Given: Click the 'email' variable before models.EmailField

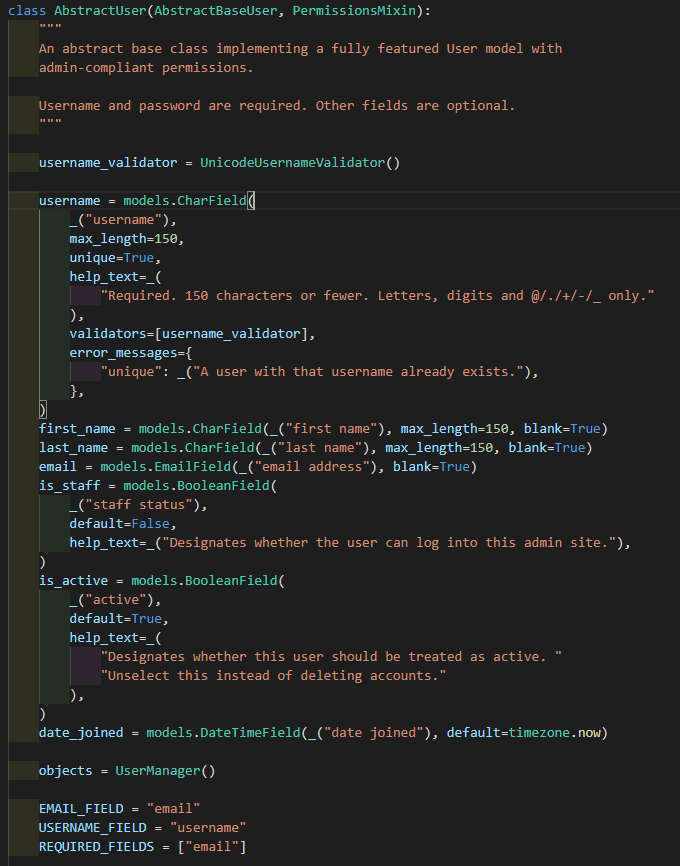Looking at the screenshot, I should pyautogui.click(x=58, y=467).
